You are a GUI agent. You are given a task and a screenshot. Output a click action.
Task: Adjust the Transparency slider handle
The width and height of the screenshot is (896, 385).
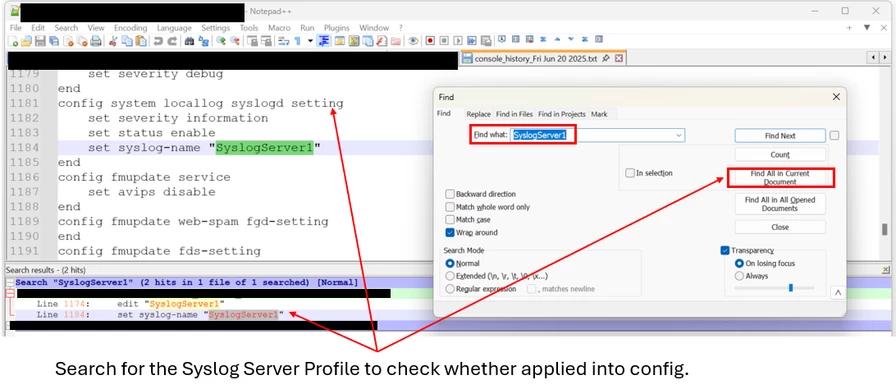tap(791, 288)
